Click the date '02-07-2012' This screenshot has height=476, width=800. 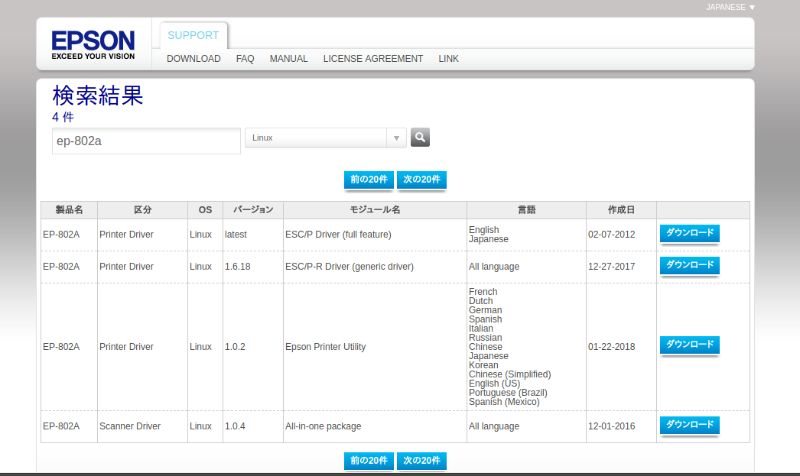tap(611, 235)
